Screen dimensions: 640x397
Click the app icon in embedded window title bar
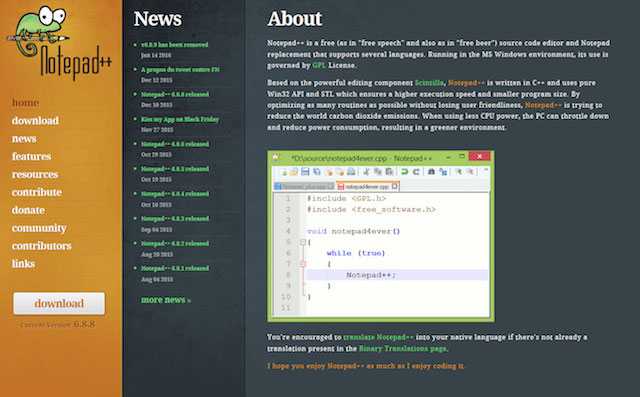276,158
